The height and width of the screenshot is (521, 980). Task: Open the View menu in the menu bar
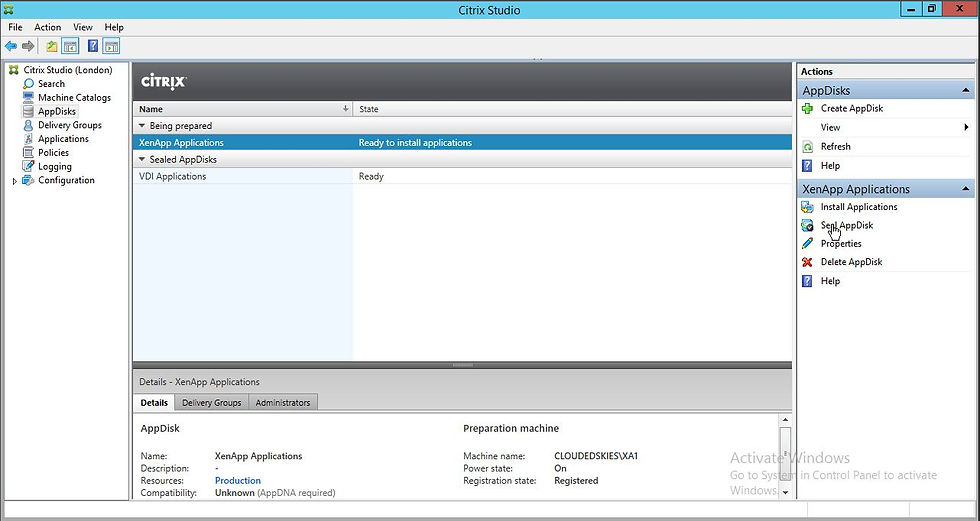tap(82, 27)
